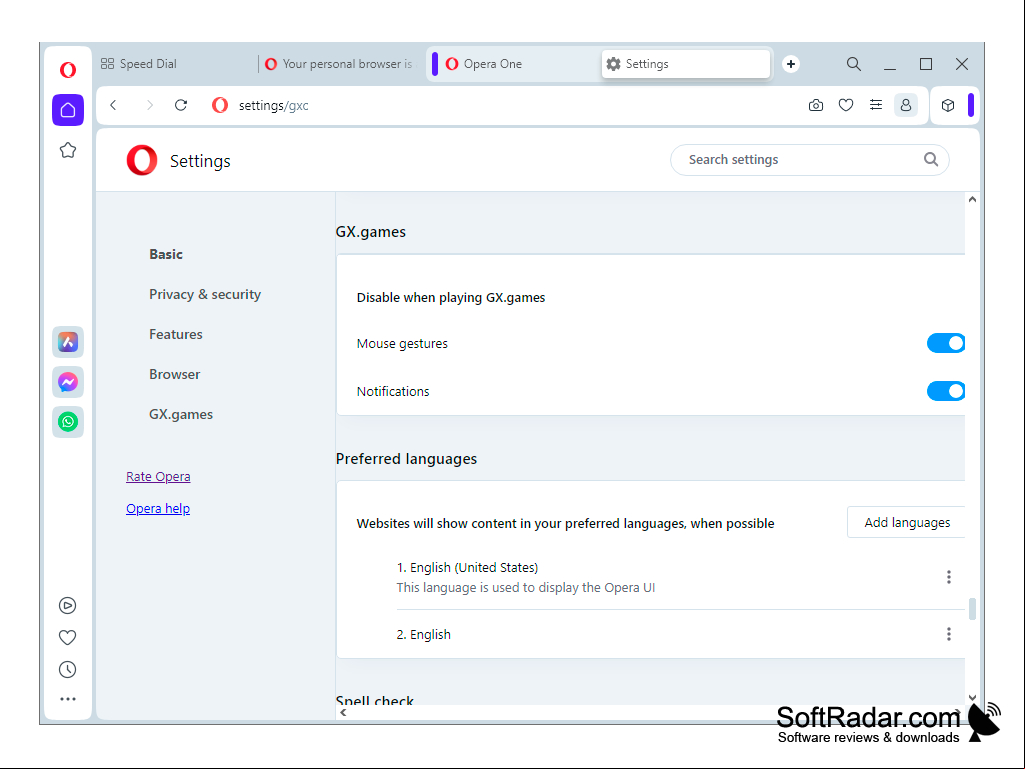
Task: Open the star-shaped icon in the sidebar
Action: coord(68,150)
